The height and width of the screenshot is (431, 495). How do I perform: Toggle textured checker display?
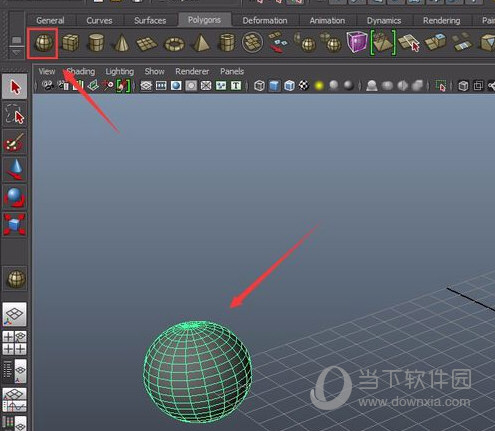[304, 86]
